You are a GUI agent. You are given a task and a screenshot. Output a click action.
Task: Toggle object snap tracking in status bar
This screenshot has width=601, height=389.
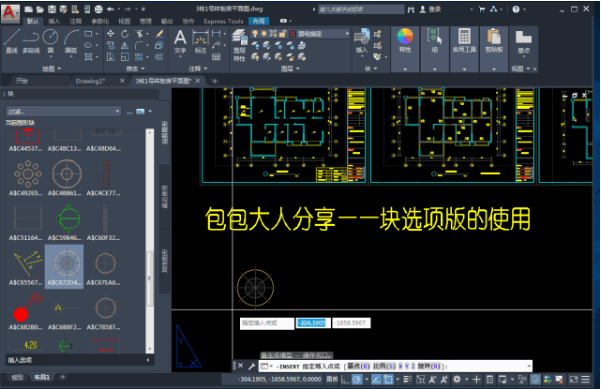tap(377, 379)
